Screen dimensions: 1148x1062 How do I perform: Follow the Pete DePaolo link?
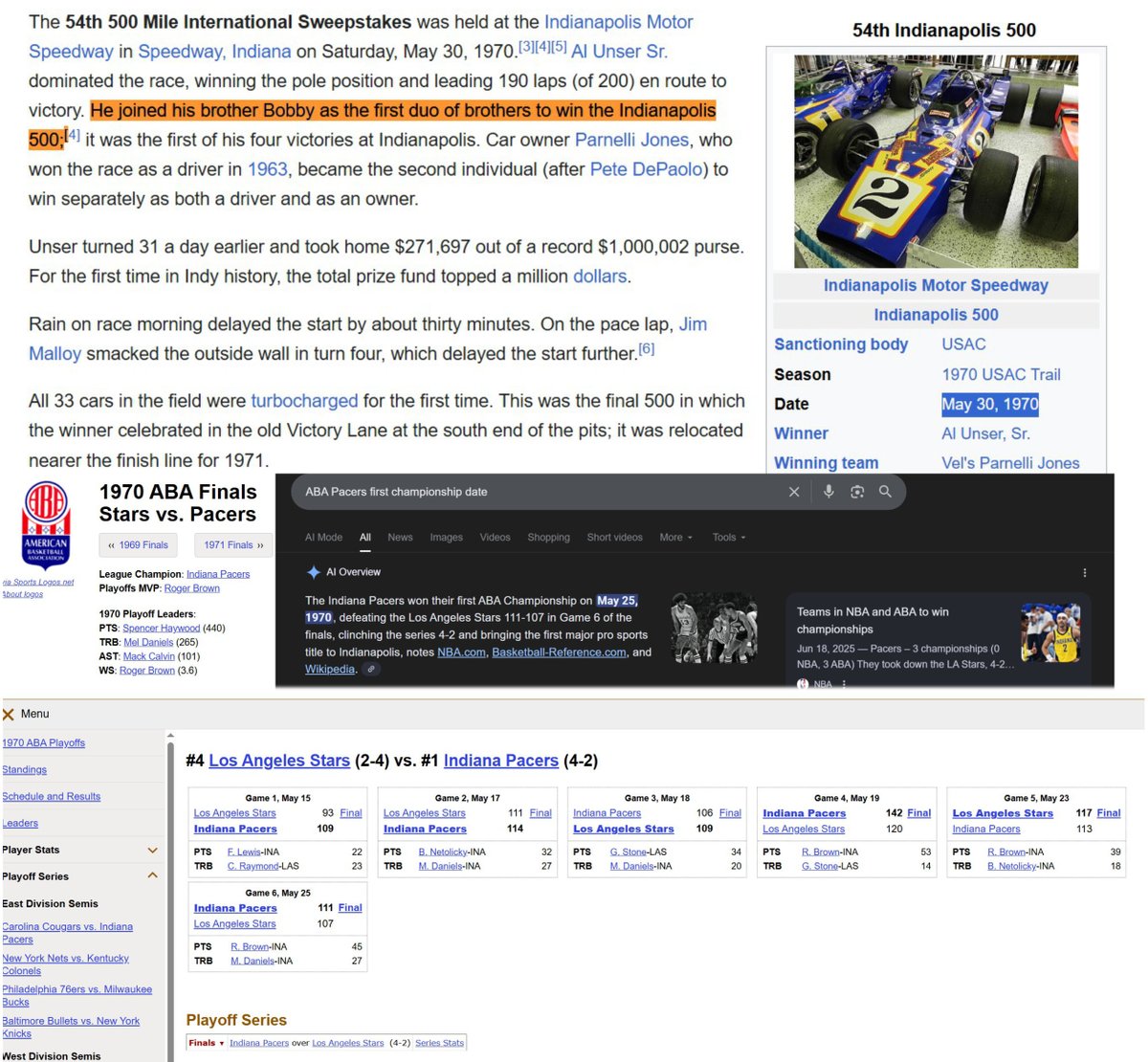(647, 169)
